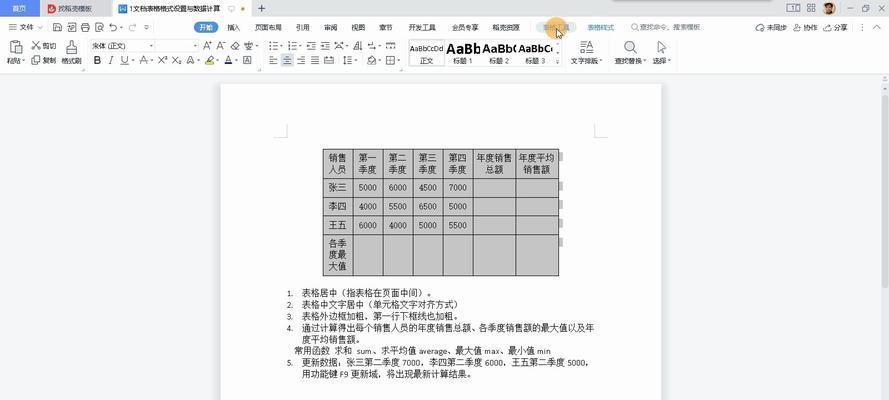Click the Redo arrow

click(132, 27)
